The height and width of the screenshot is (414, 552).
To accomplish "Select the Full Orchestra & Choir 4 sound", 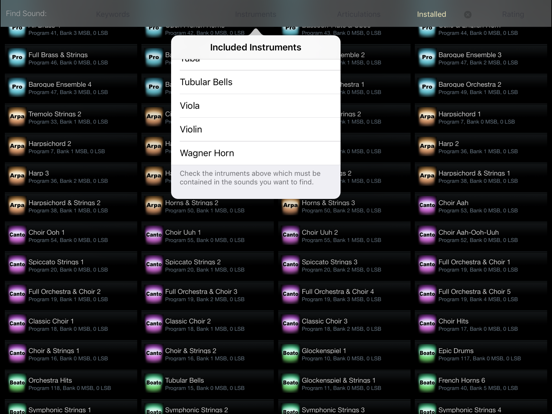I will tap(344, 295).
